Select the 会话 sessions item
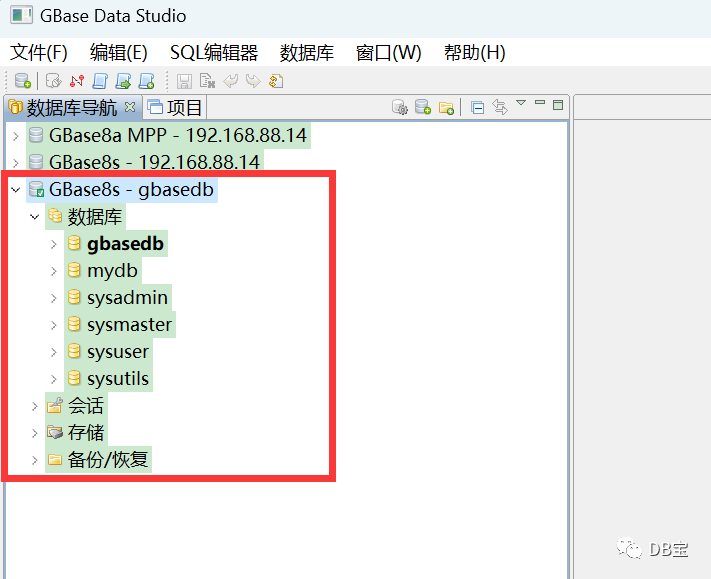Screen dimensions: 711x579 click(86, 405)
